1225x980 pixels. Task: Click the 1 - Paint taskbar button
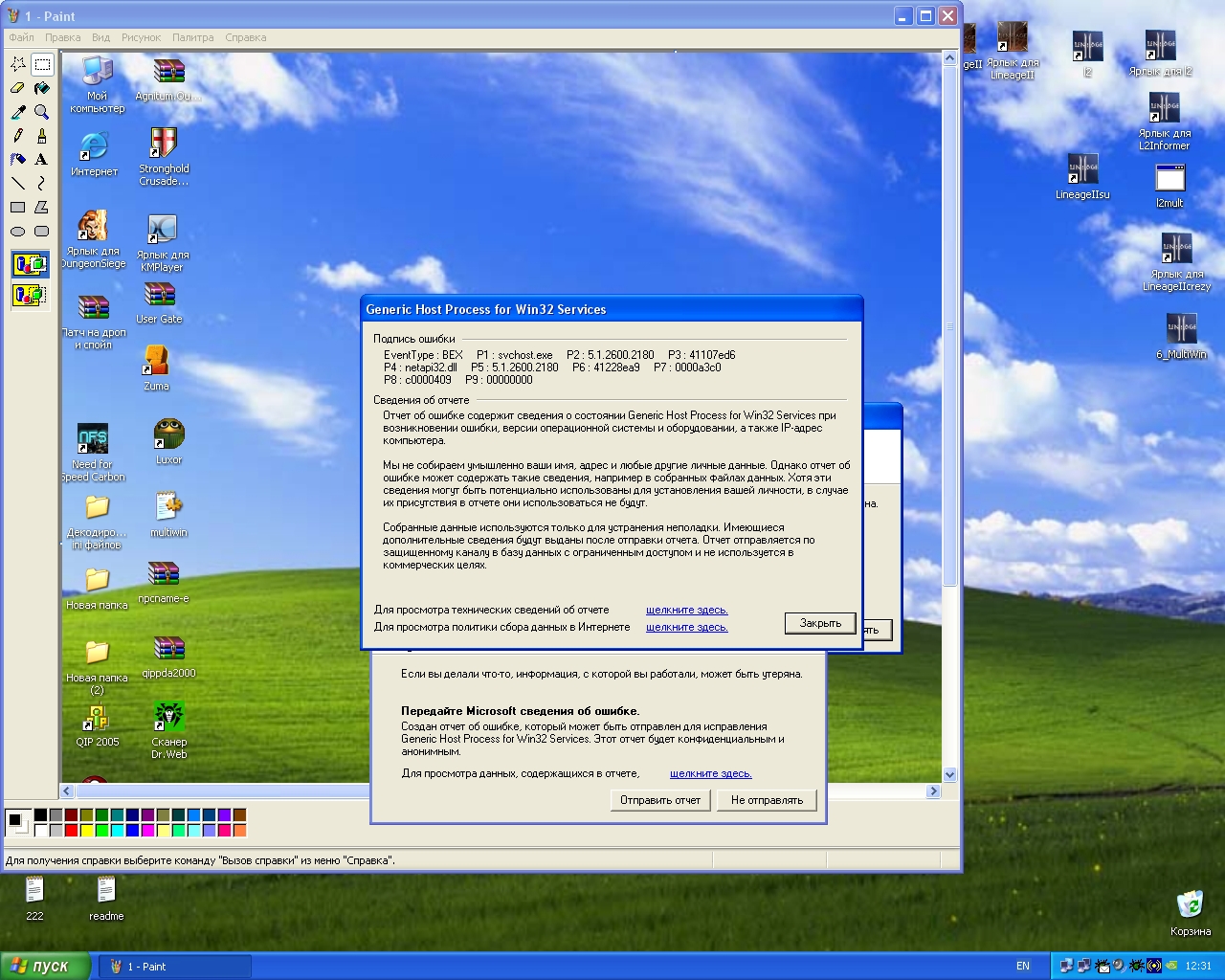[175, 967]
